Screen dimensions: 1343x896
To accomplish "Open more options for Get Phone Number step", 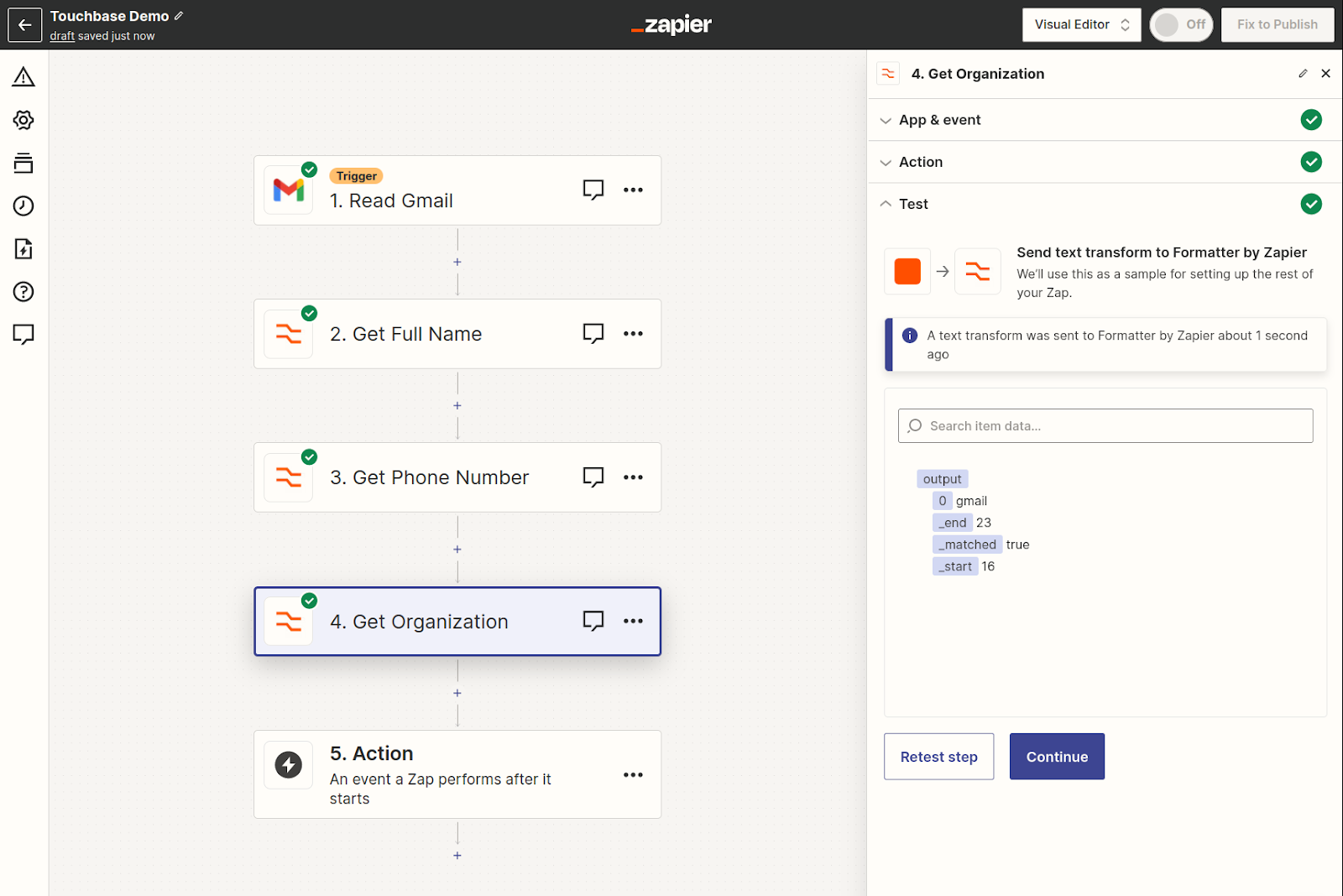I will tap(634, 477).
